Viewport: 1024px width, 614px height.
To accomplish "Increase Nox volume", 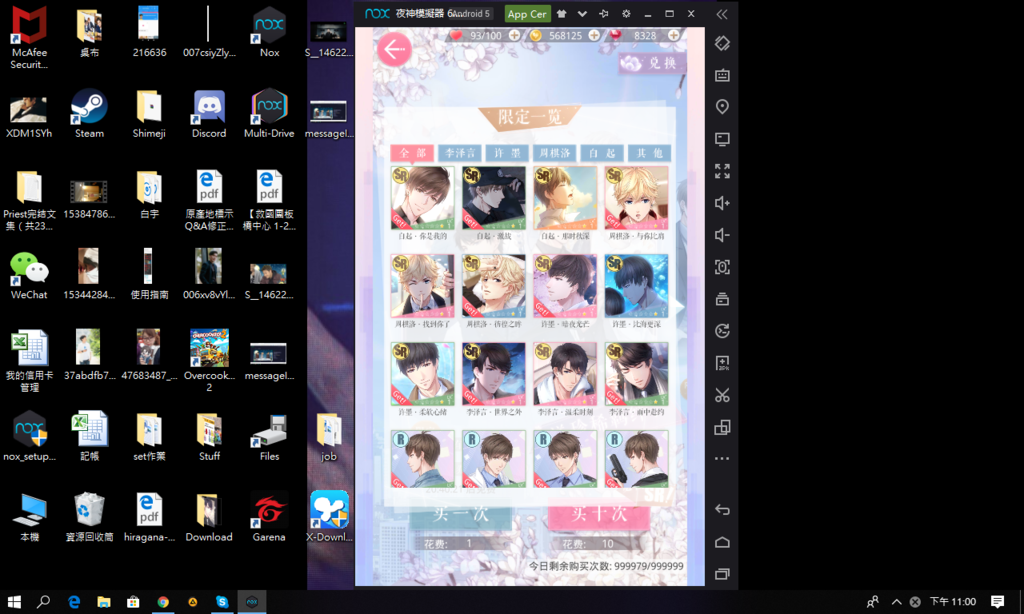I will [722, 203].
